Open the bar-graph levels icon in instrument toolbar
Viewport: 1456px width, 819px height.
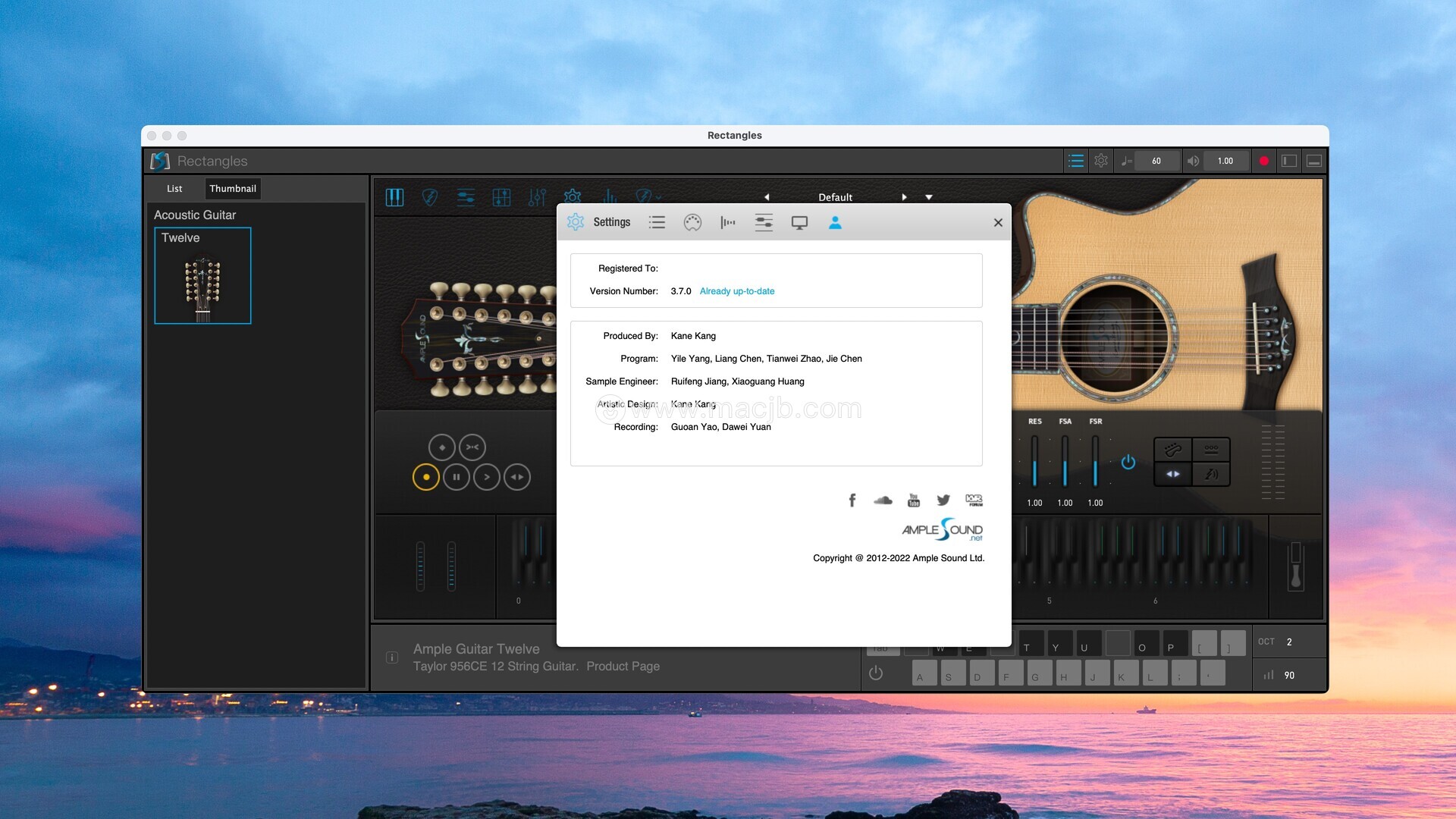pos(609,196)
